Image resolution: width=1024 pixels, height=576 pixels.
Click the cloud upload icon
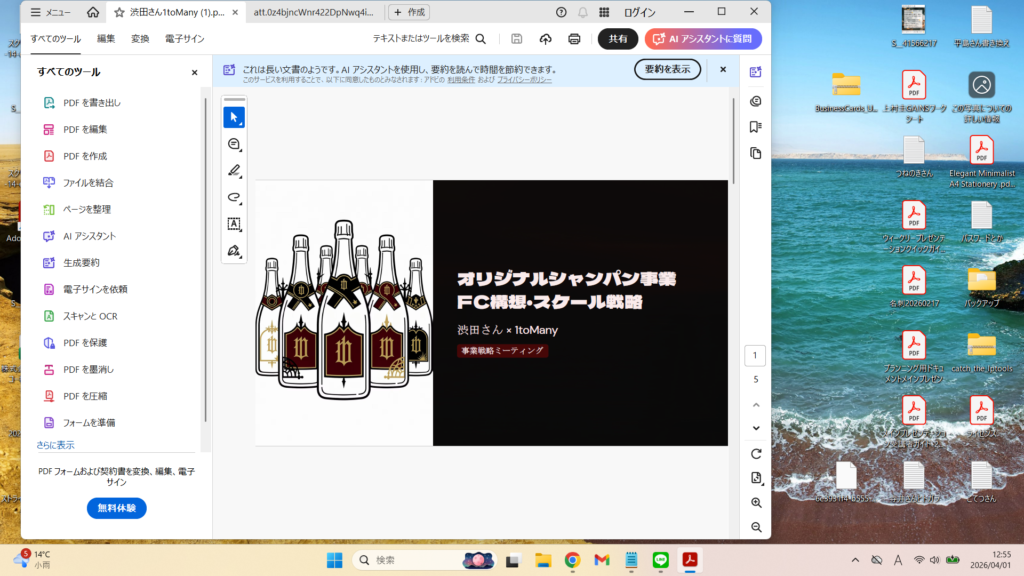pyautogui.click(x=545, y=39)
